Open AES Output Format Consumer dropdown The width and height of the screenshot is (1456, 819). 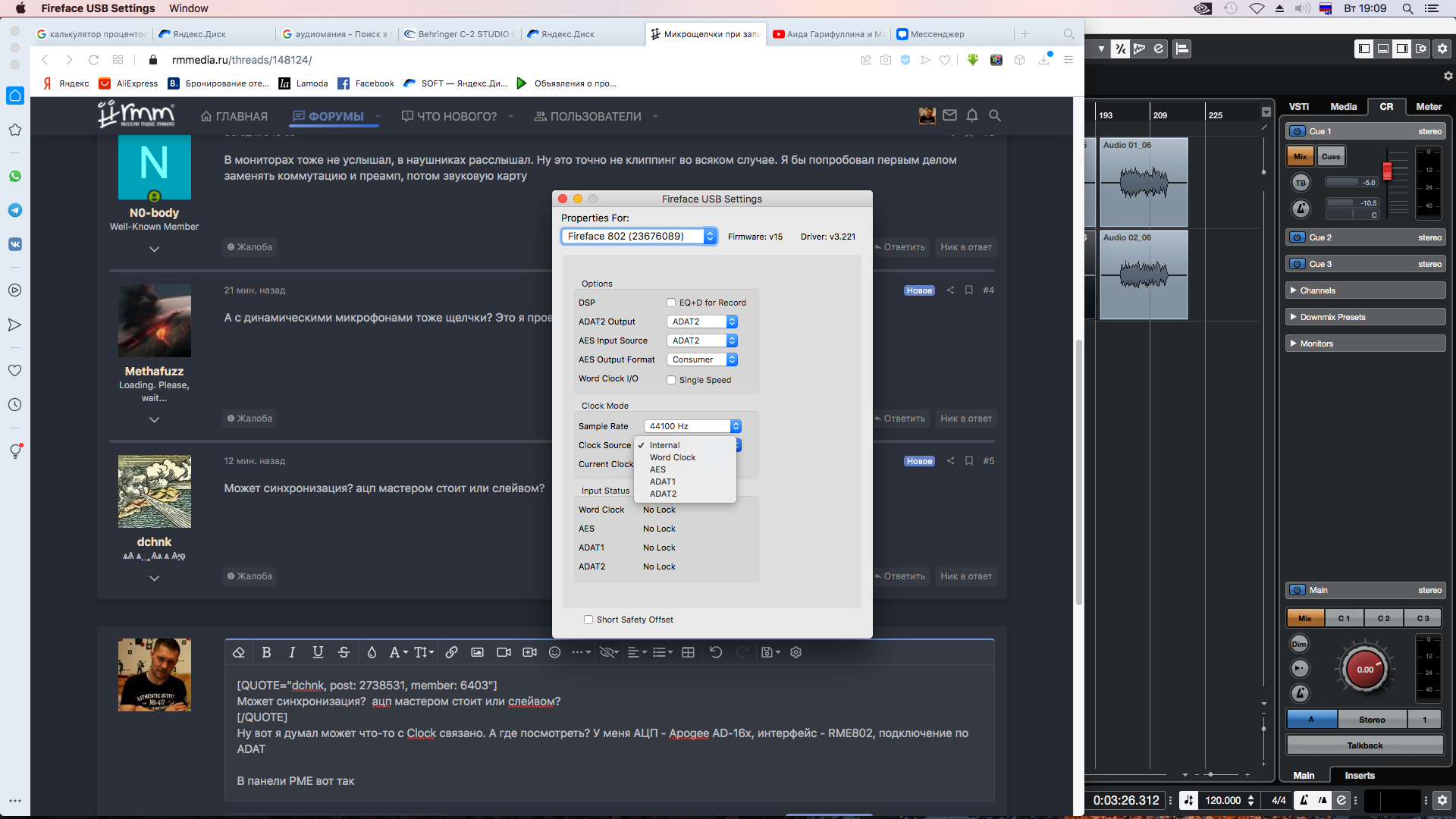(x=702, y=359)
